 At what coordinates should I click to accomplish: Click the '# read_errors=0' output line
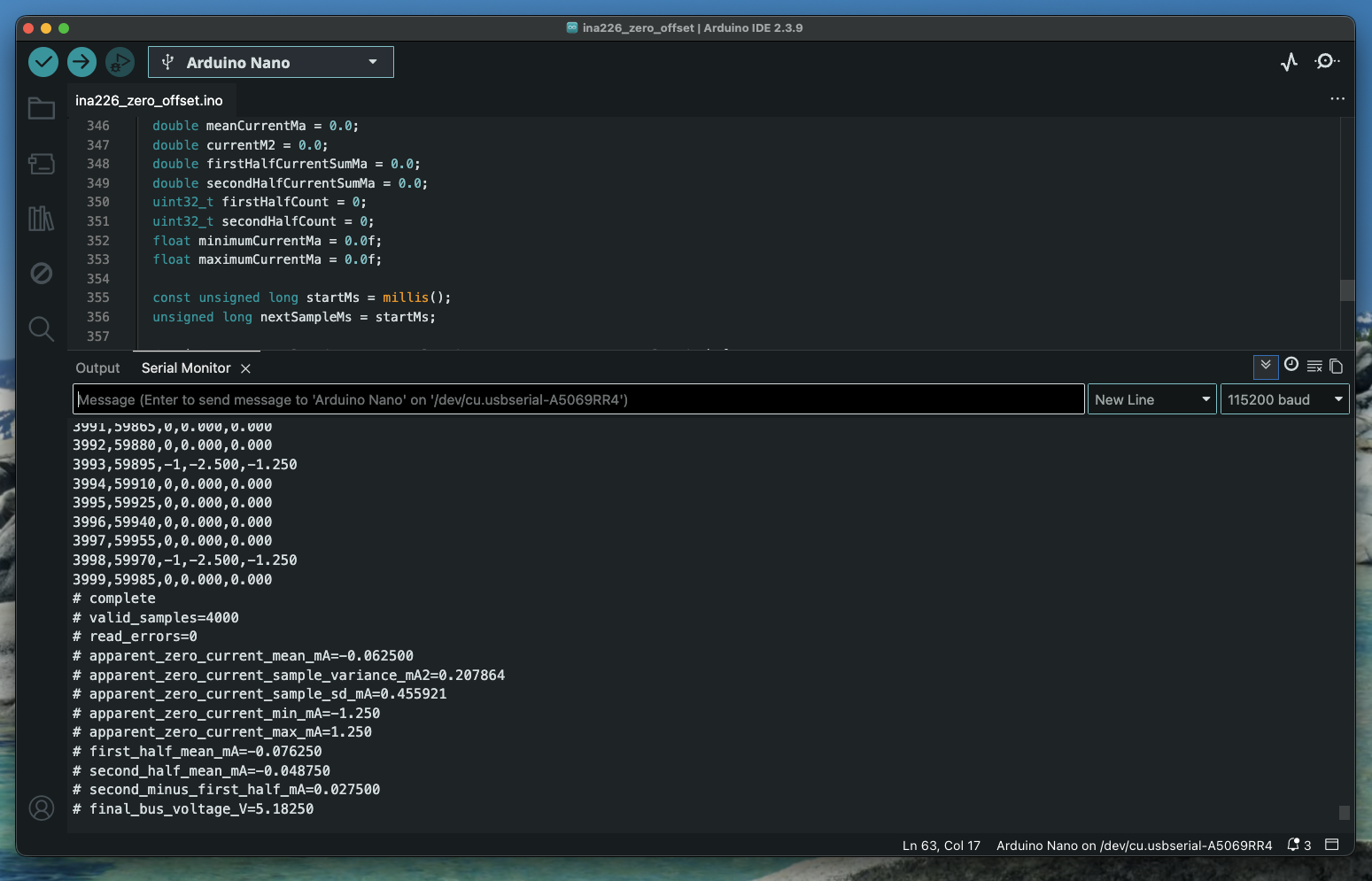(135, 637)
